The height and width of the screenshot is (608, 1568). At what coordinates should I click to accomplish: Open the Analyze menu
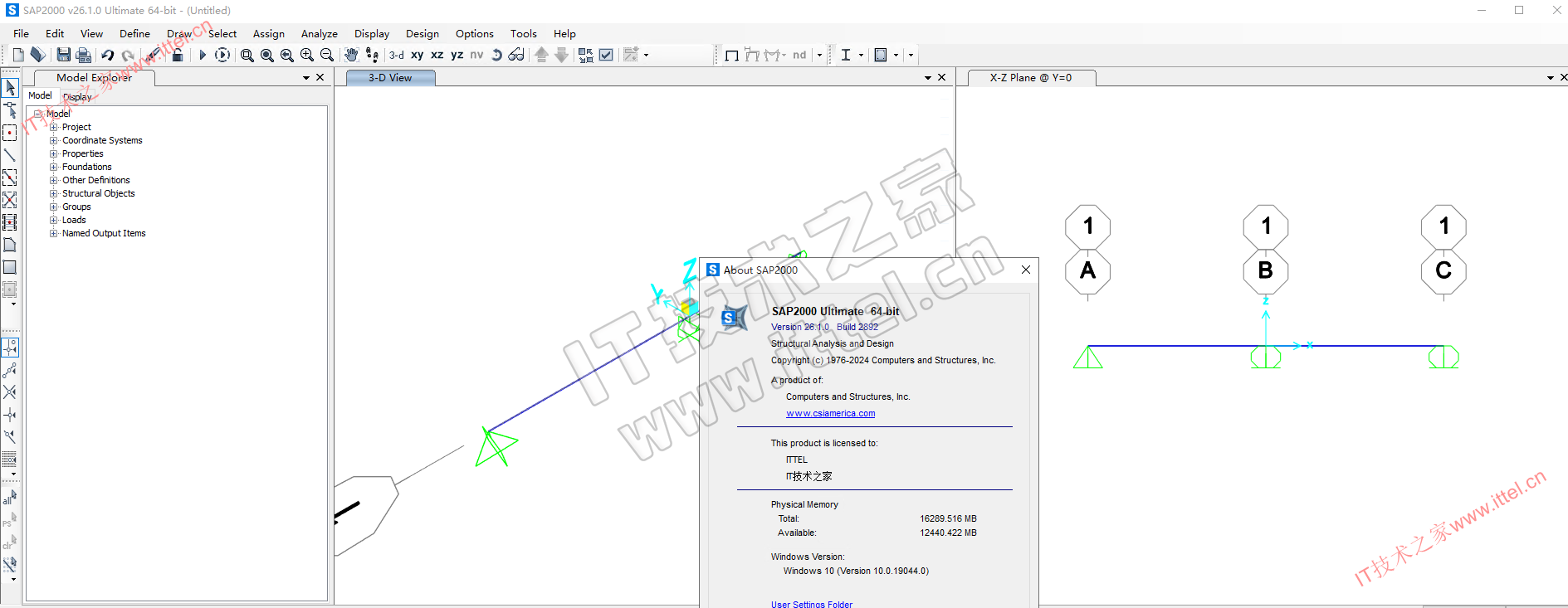[x=319, y=33]
